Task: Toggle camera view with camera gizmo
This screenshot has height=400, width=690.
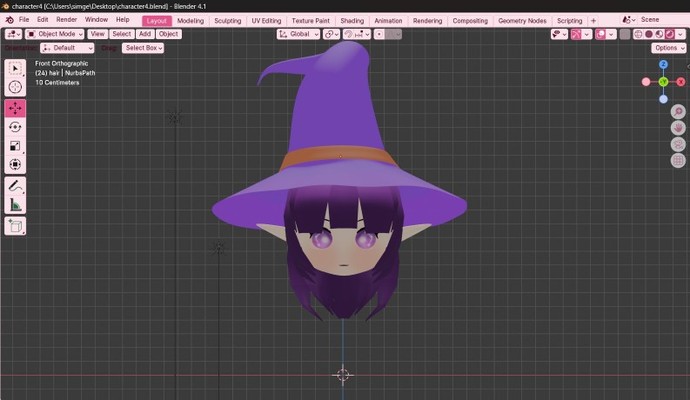Action: click(x=678, y=144)
